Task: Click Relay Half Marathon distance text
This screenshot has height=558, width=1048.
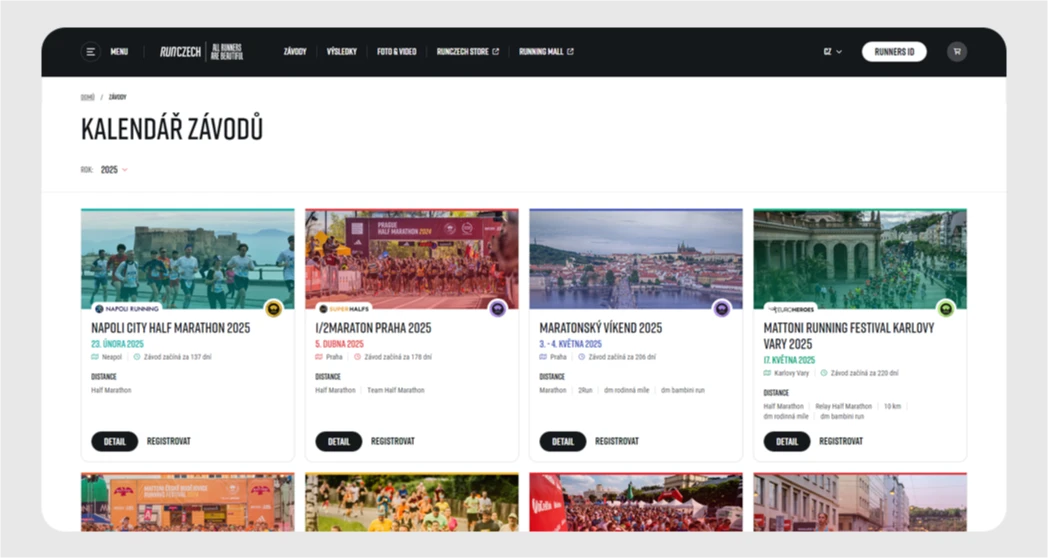Action: click(843, 406)
